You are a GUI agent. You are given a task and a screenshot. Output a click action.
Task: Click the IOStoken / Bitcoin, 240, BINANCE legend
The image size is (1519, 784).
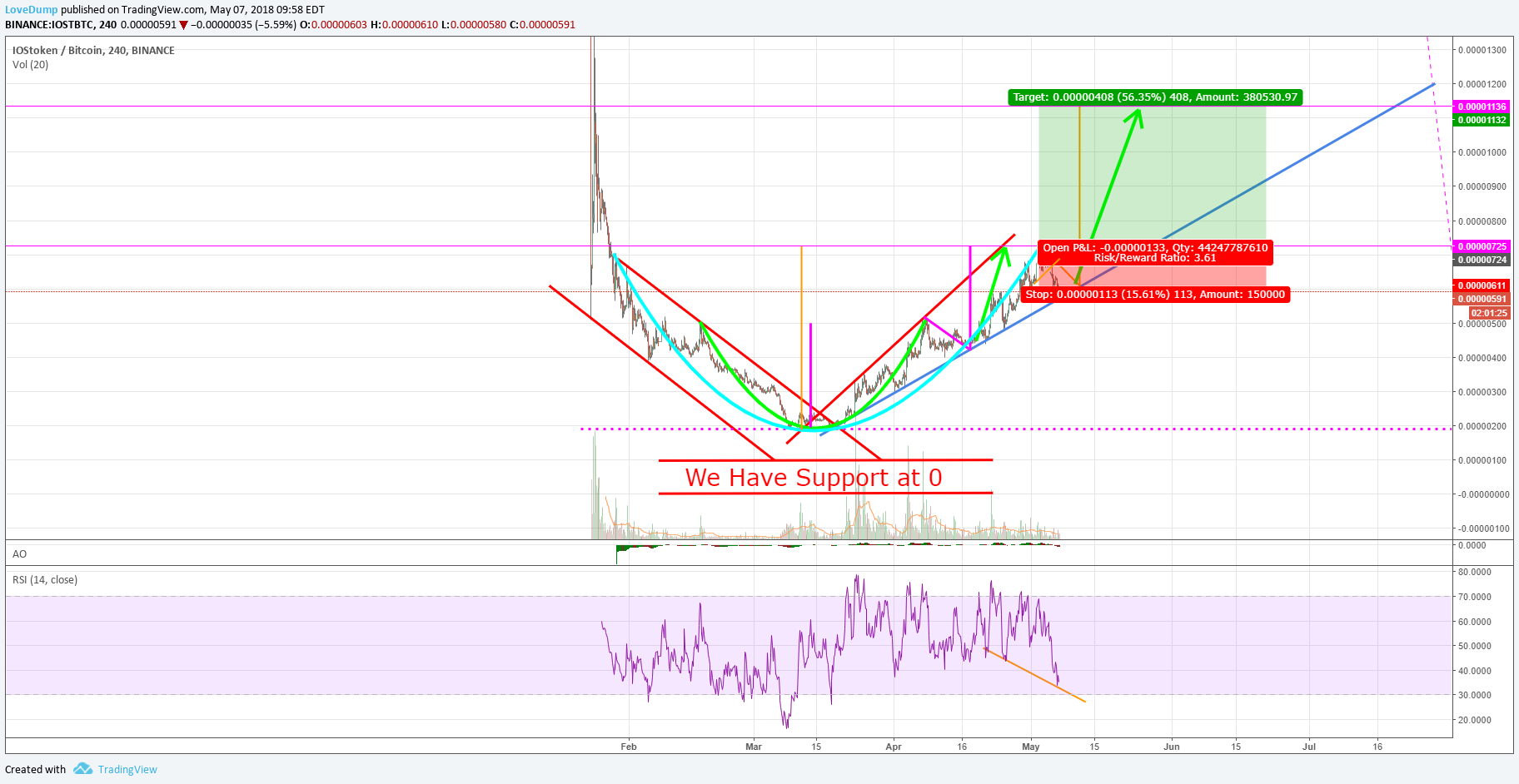pyautogui.click(x=93, y=50)
